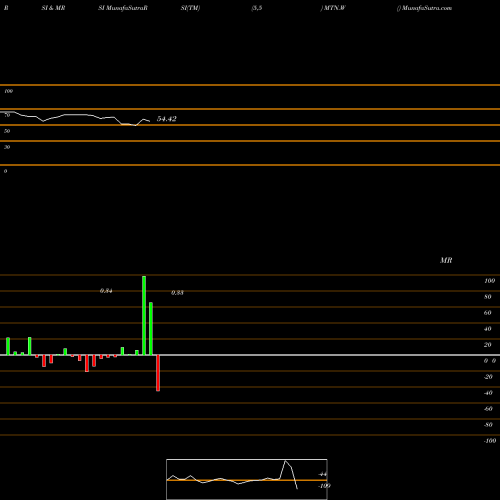The height and width of the screenshot is (500, 500).
Task: Click the MTN.W symbol in title
Action: click(x=334, y=8)
